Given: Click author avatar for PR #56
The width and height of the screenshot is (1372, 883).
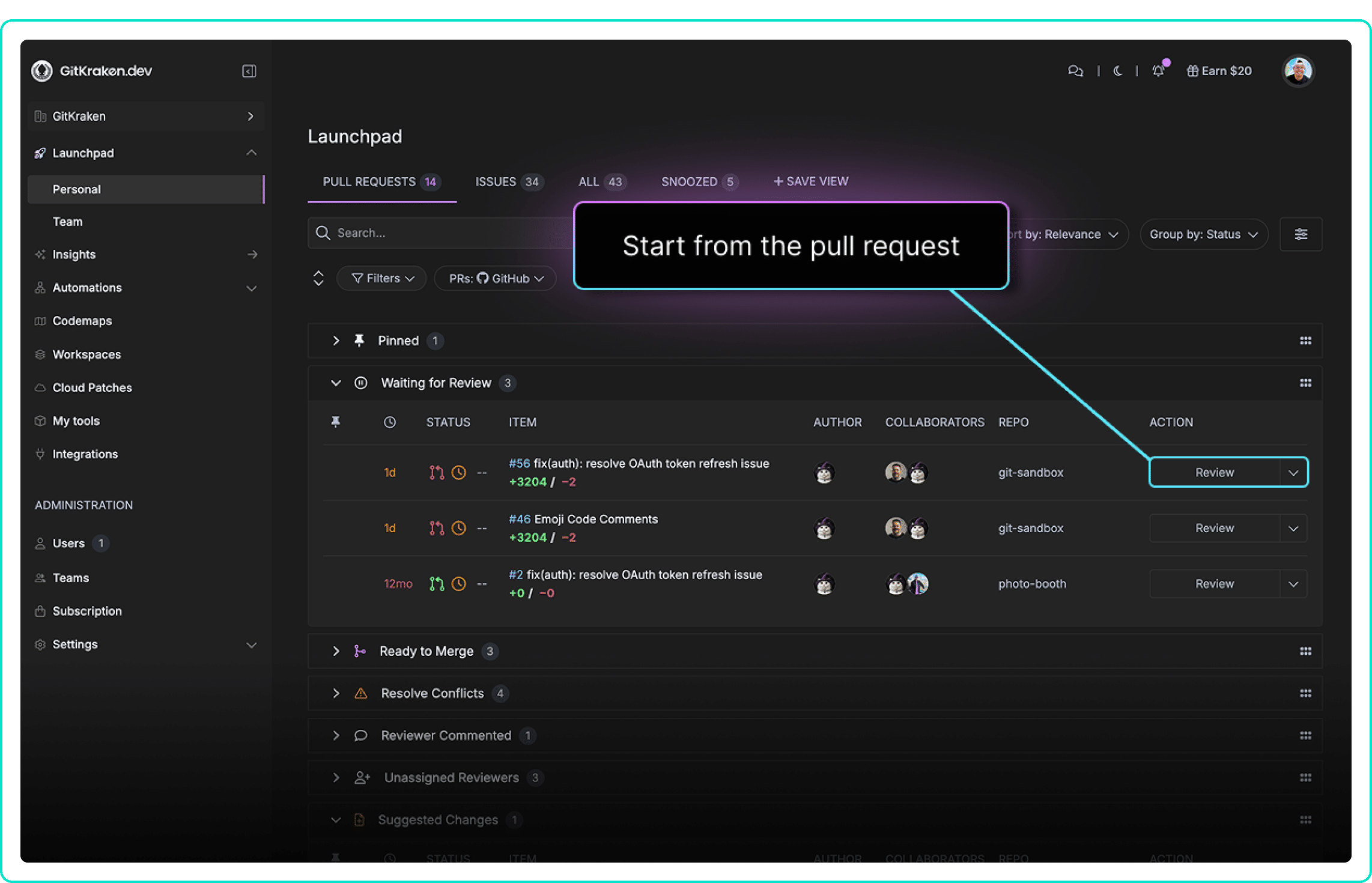Looking at the screenshot, I should coord(824,473).
